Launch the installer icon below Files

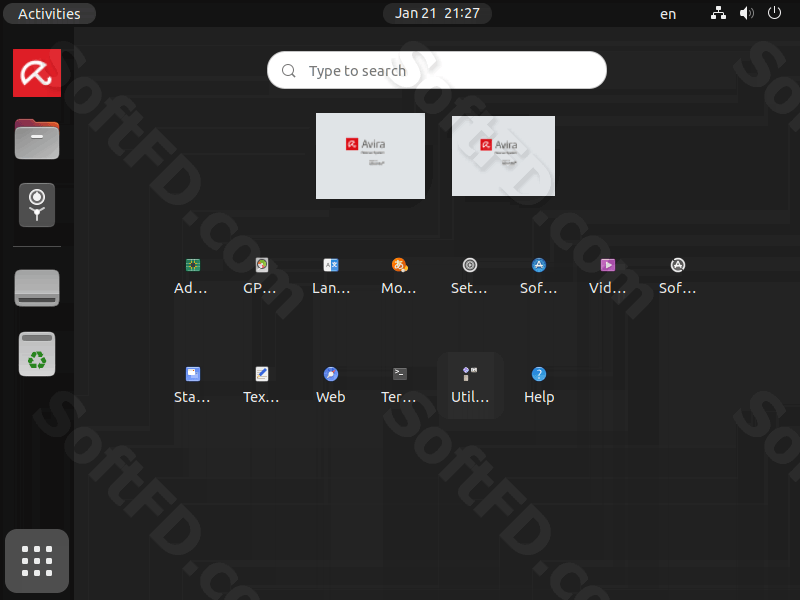(37, 205)
